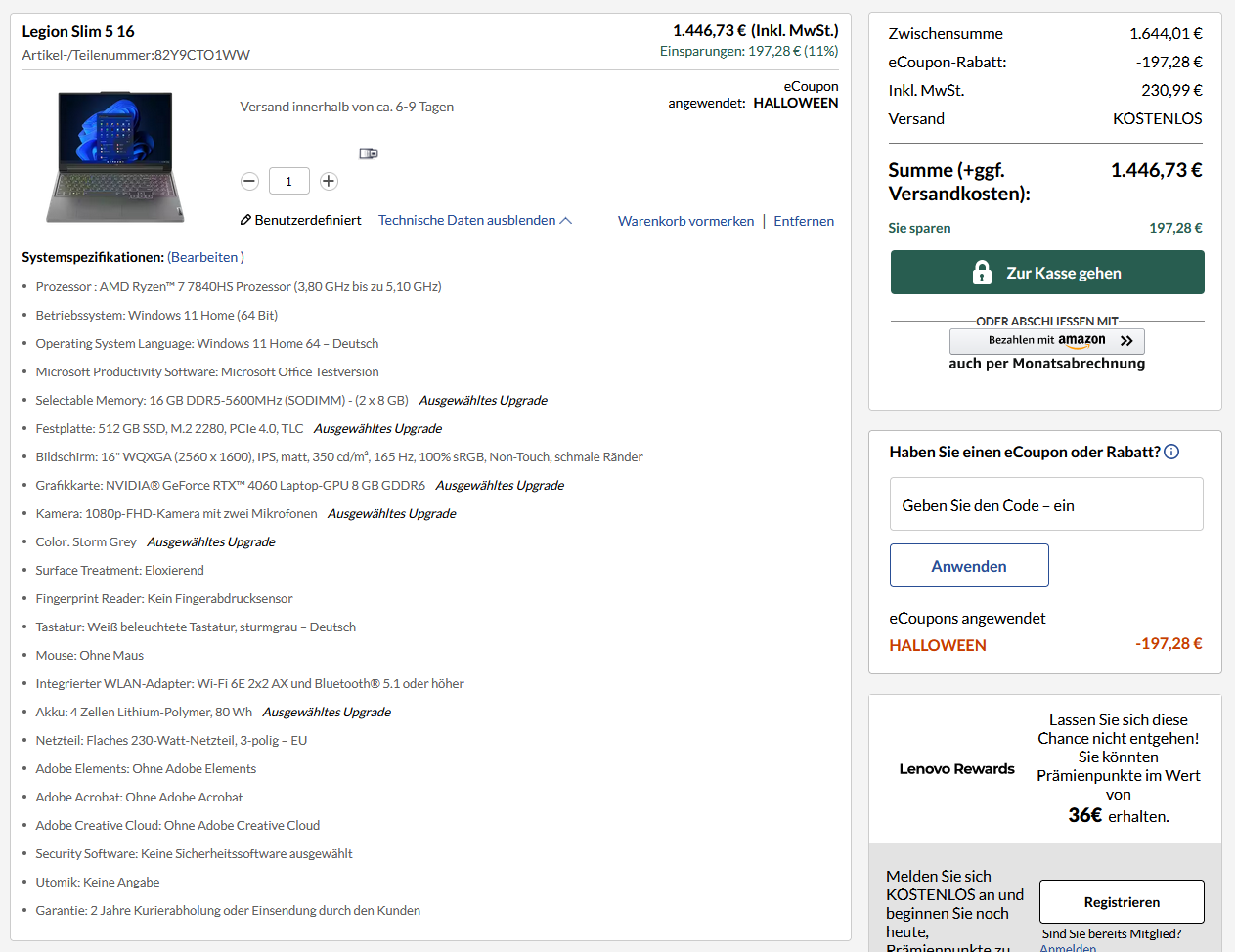Select the Utomik Keine Angabe line
The image size is (1235, 952).
98,882
